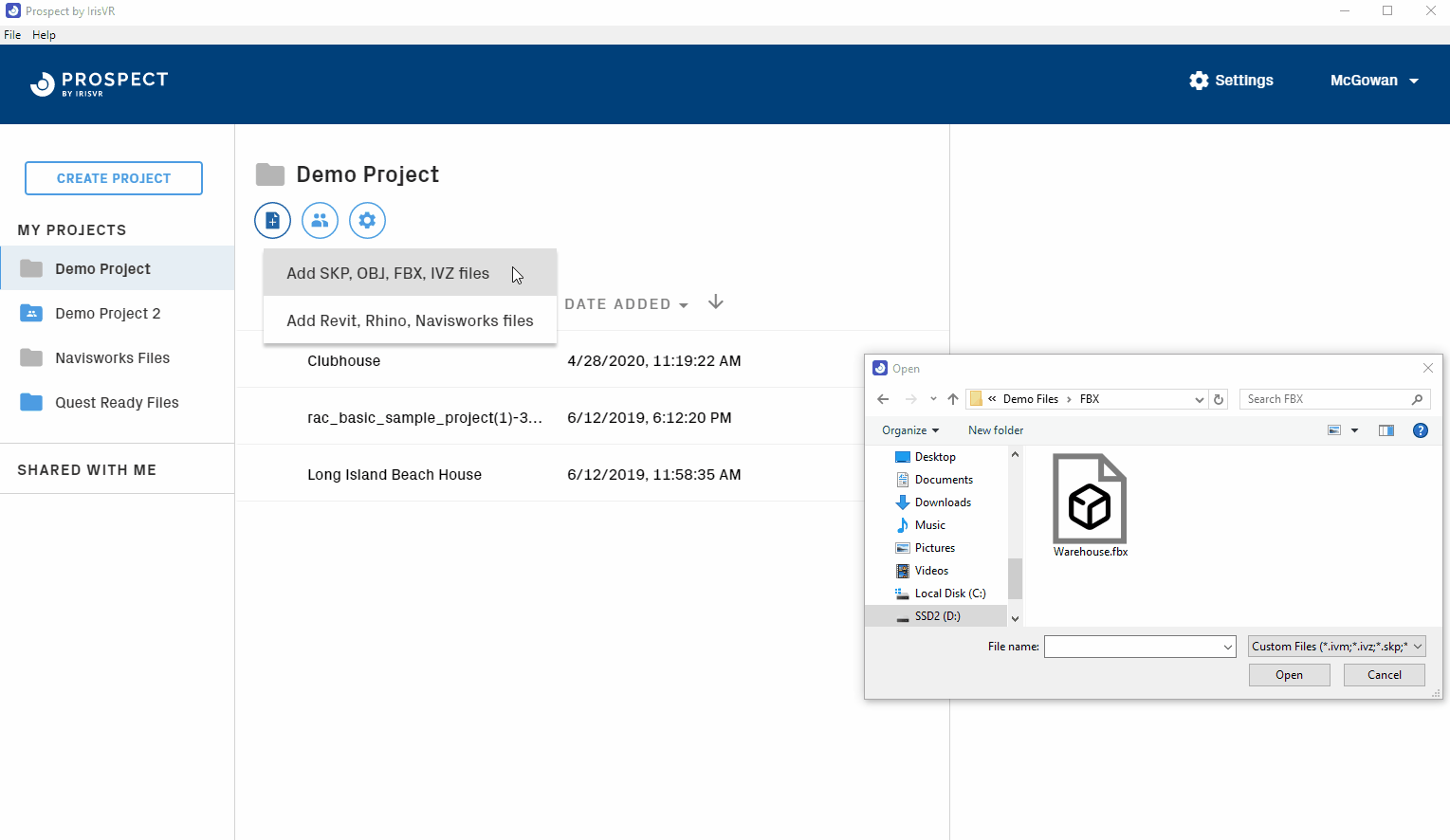Select Demo Project 2 in sidebar
1450x840 pixels.
(118, 313)
